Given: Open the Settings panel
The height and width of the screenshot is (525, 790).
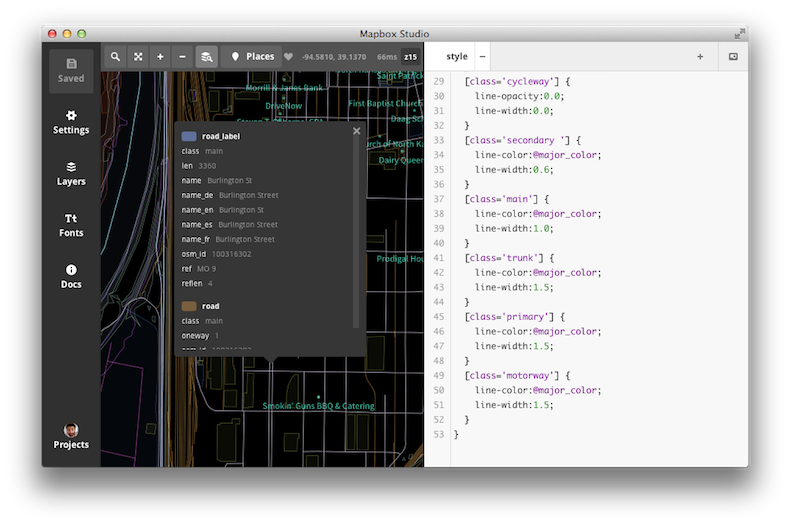Looking at the screenshot, I should [x=71, y=122].
